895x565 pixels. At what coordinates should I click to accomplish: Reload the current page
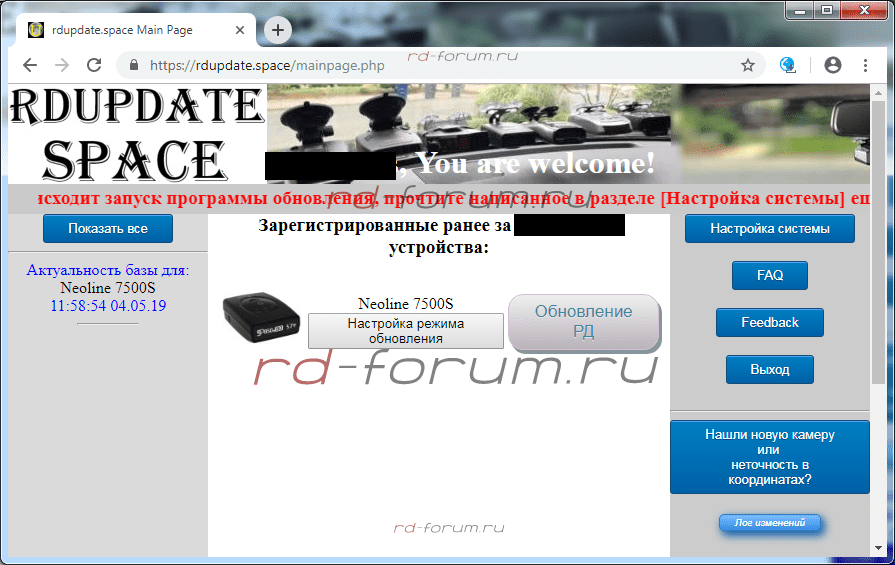[94, 65]
